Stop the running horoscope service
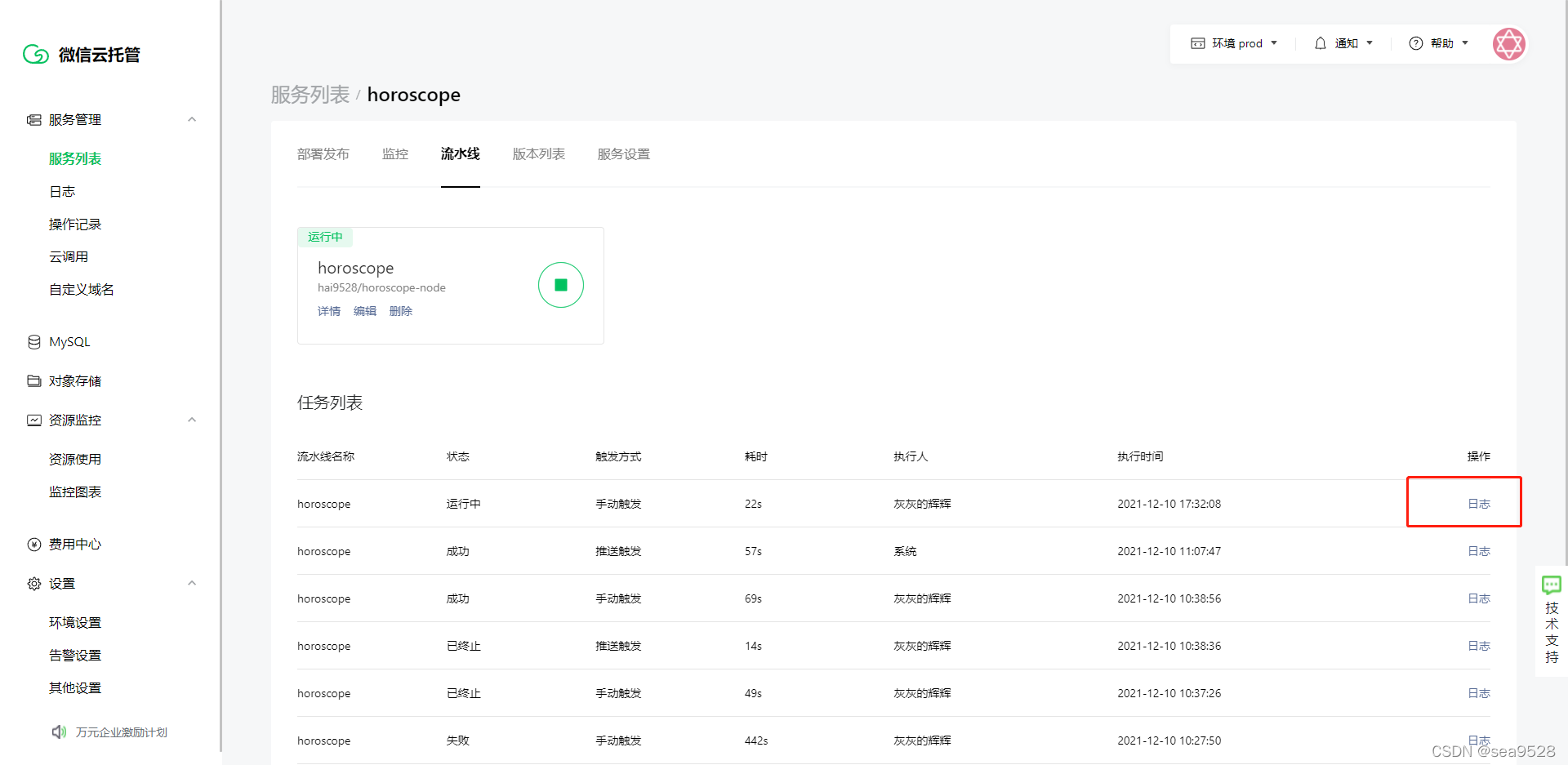1568x765 pixels. tap(560, 284)
